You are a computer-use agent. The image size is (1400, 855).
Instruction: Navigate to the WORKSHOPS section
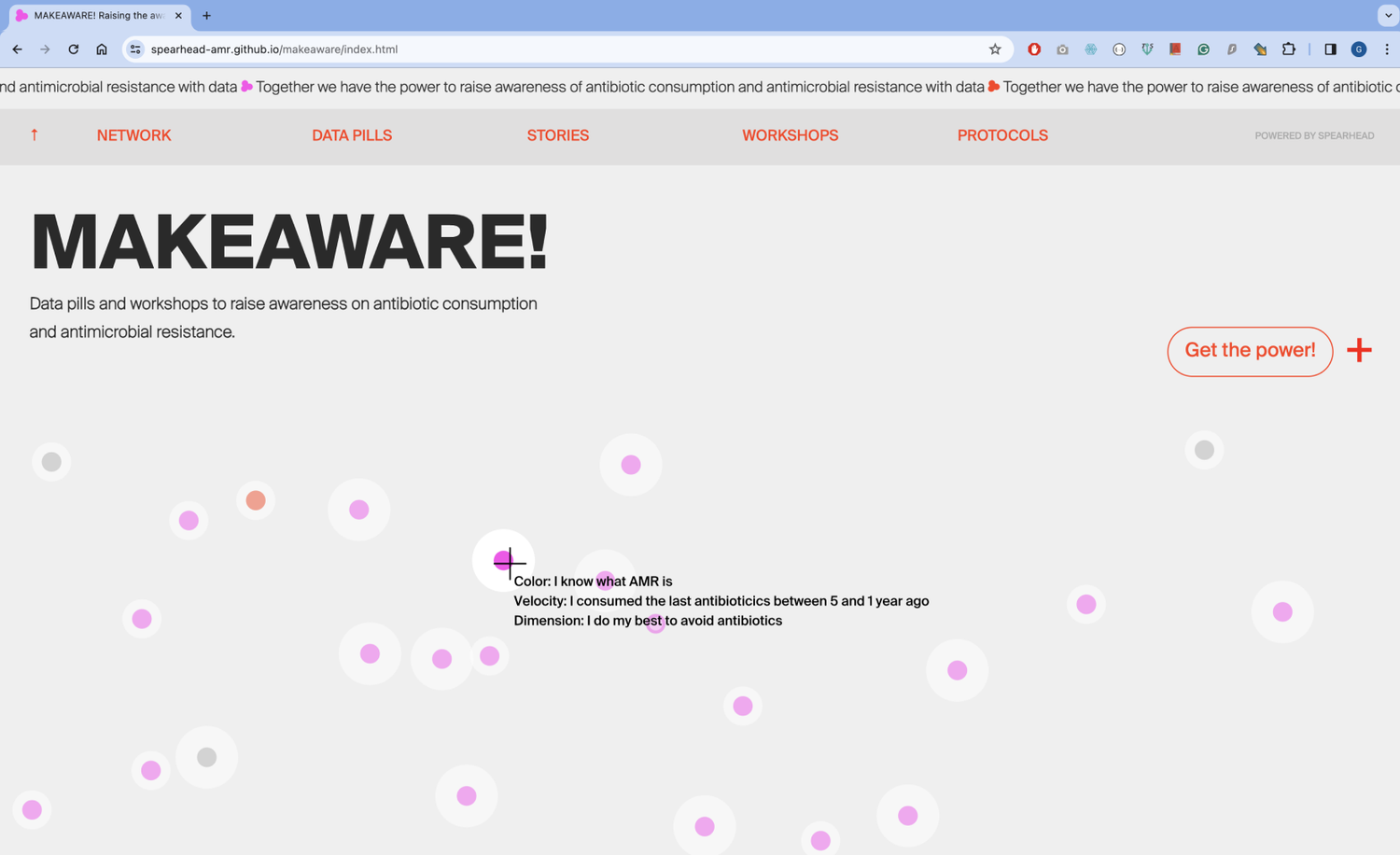tap(790, 135)
